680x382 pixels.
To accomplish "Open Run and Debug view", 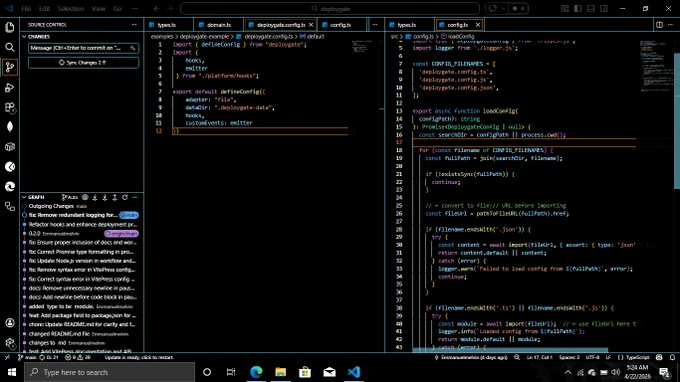I will pyautogui.click(x=10, y=88).
